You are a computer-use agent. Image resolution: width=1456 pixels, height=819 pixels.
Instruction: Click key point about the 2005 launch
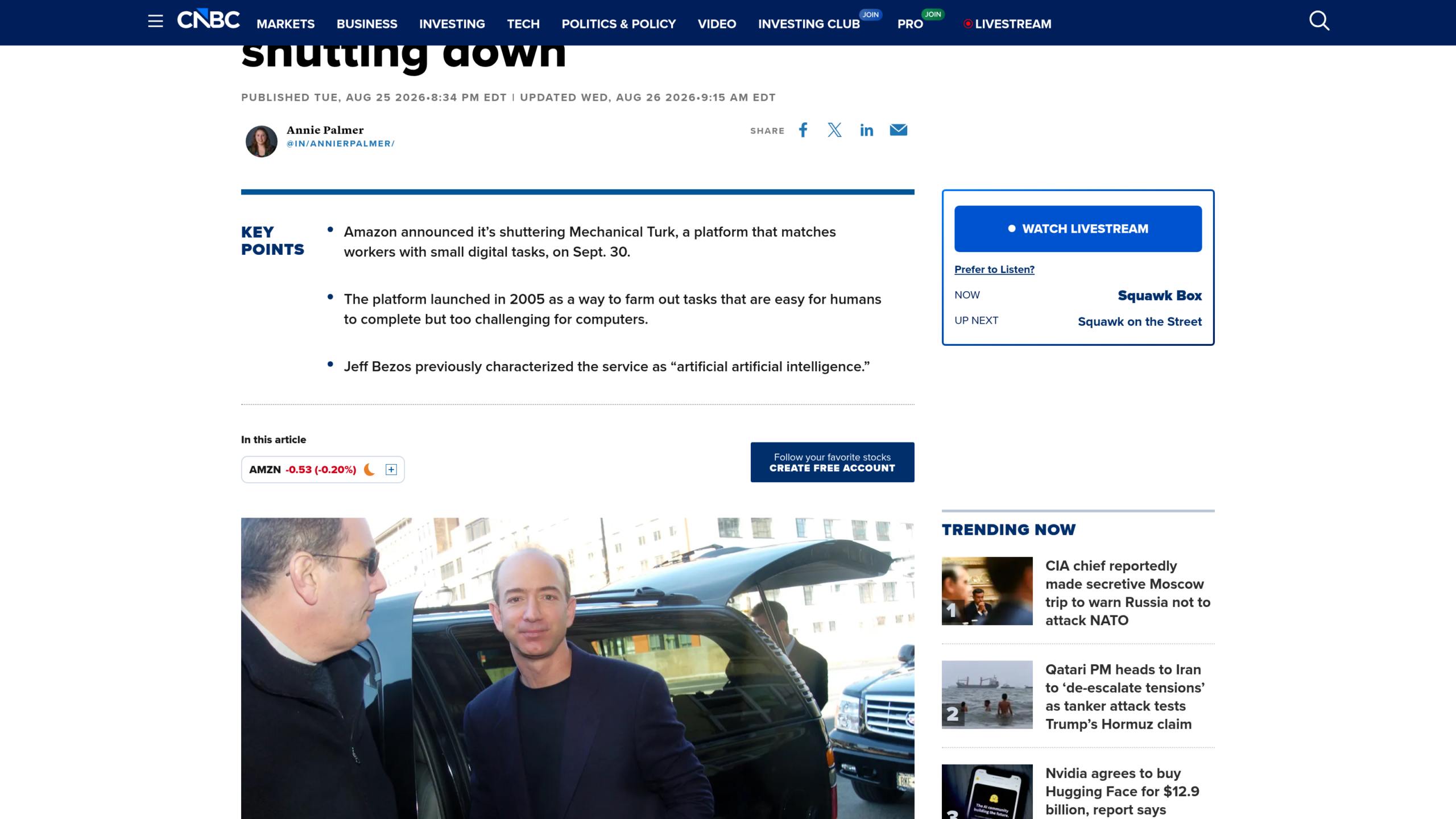612,309
